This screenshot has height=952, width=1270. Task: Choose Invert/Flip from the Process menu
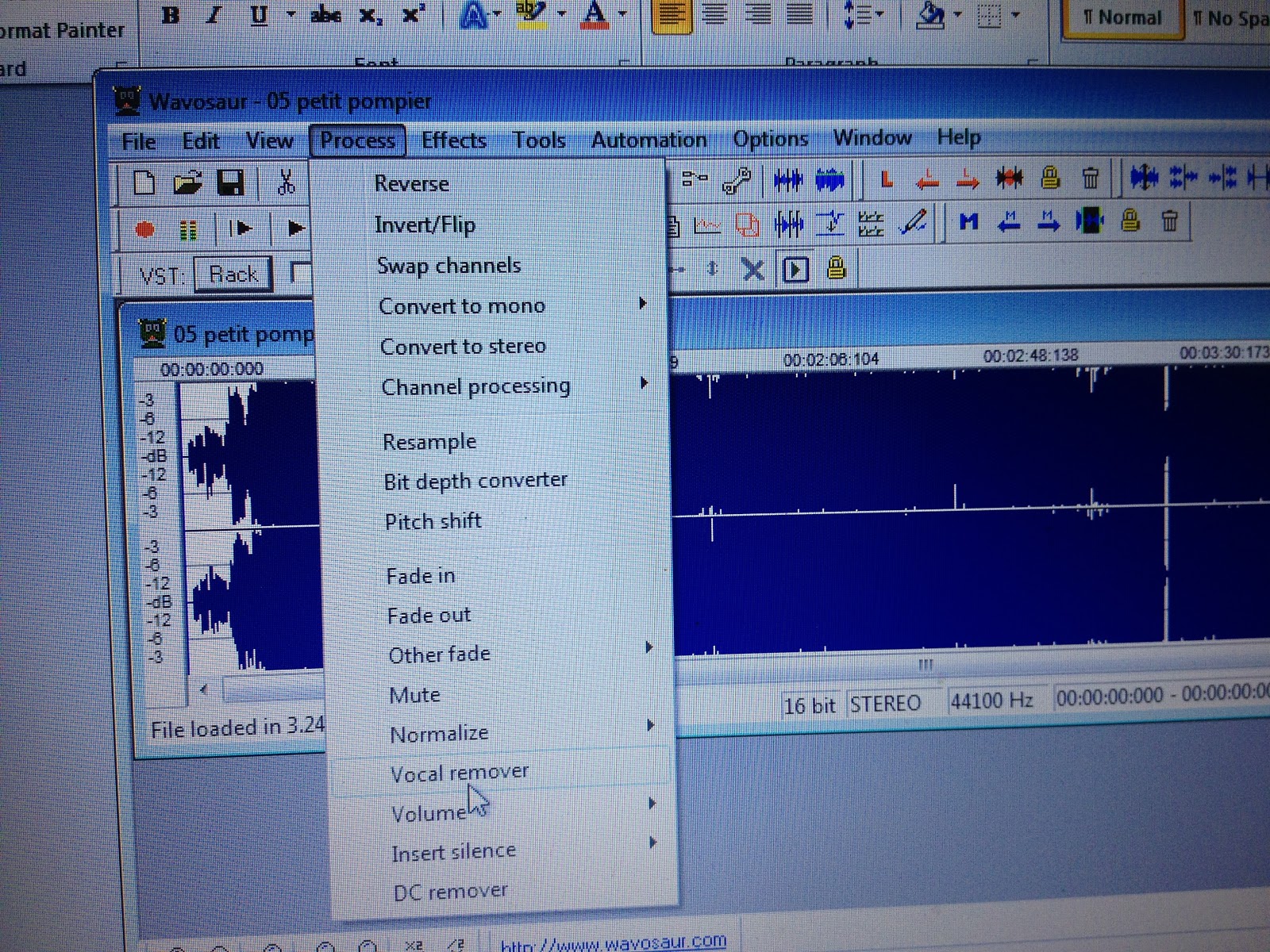(x=425, y=225)
